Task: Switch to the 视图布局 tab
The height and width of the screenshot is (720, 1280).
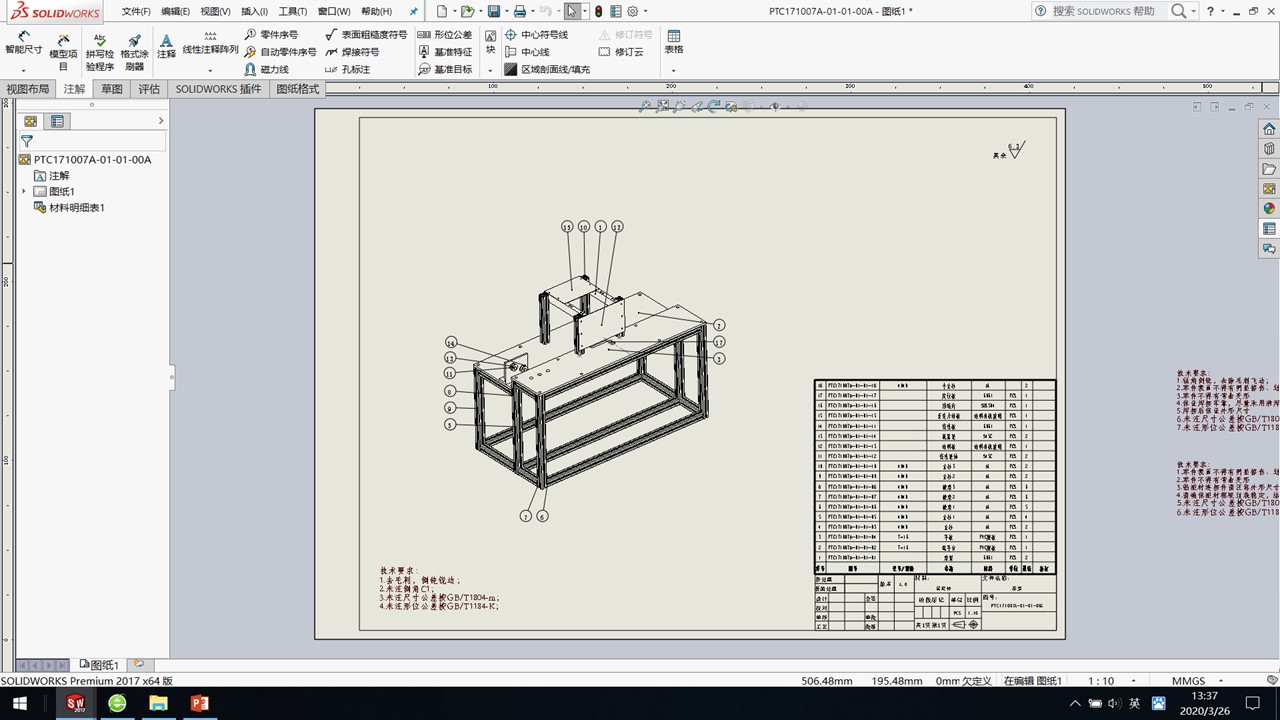Action: coord(28,89)
